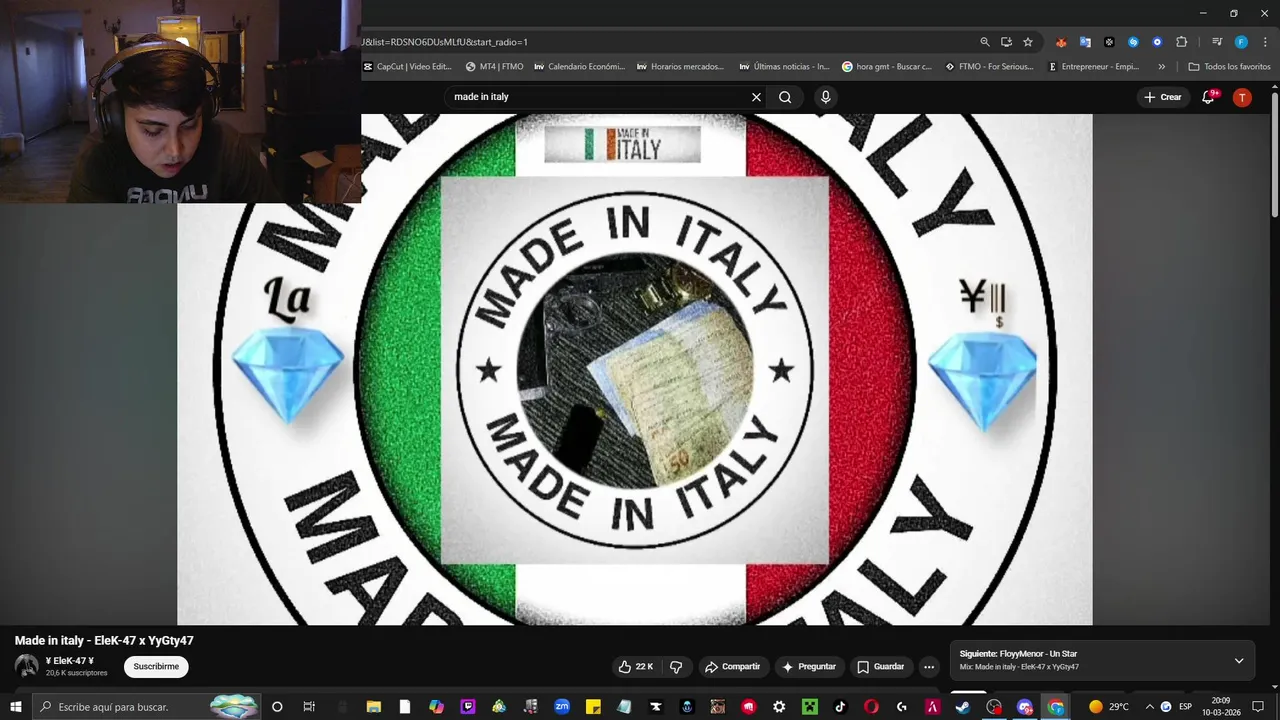
Task: Click the video player showing Made in Italy
Action: pyautogui.click(x=635, y=369)
